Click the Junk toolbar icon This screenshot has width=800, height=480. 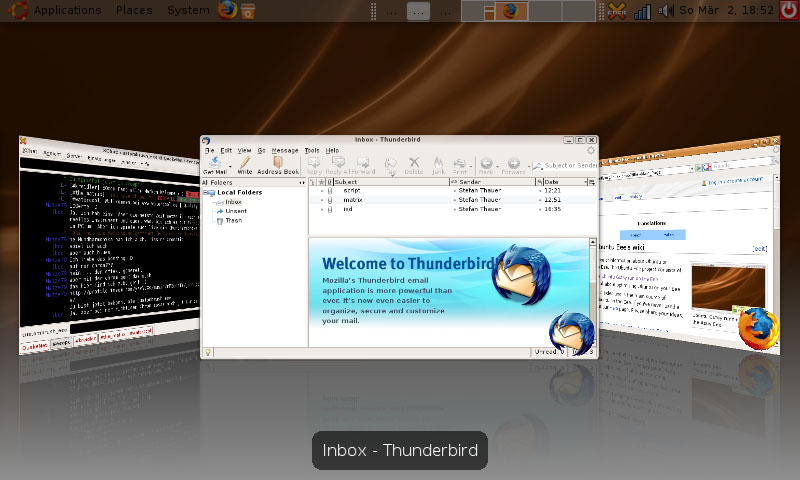coord(438,164)
